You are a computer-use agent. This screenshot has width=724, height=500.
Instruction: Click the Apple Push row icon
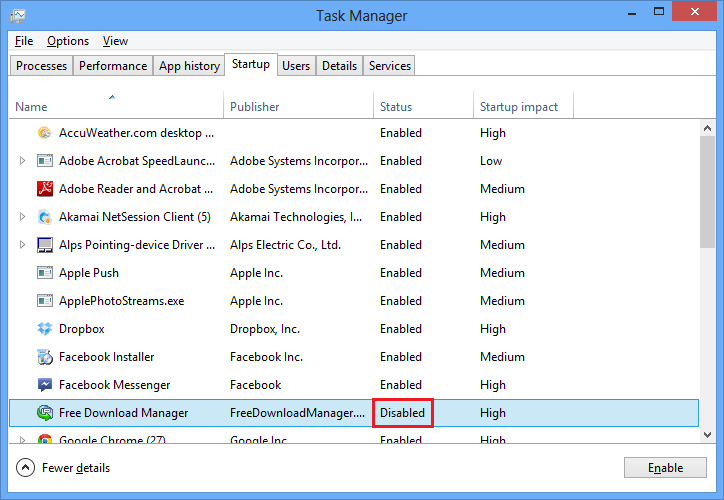[44, 273]
